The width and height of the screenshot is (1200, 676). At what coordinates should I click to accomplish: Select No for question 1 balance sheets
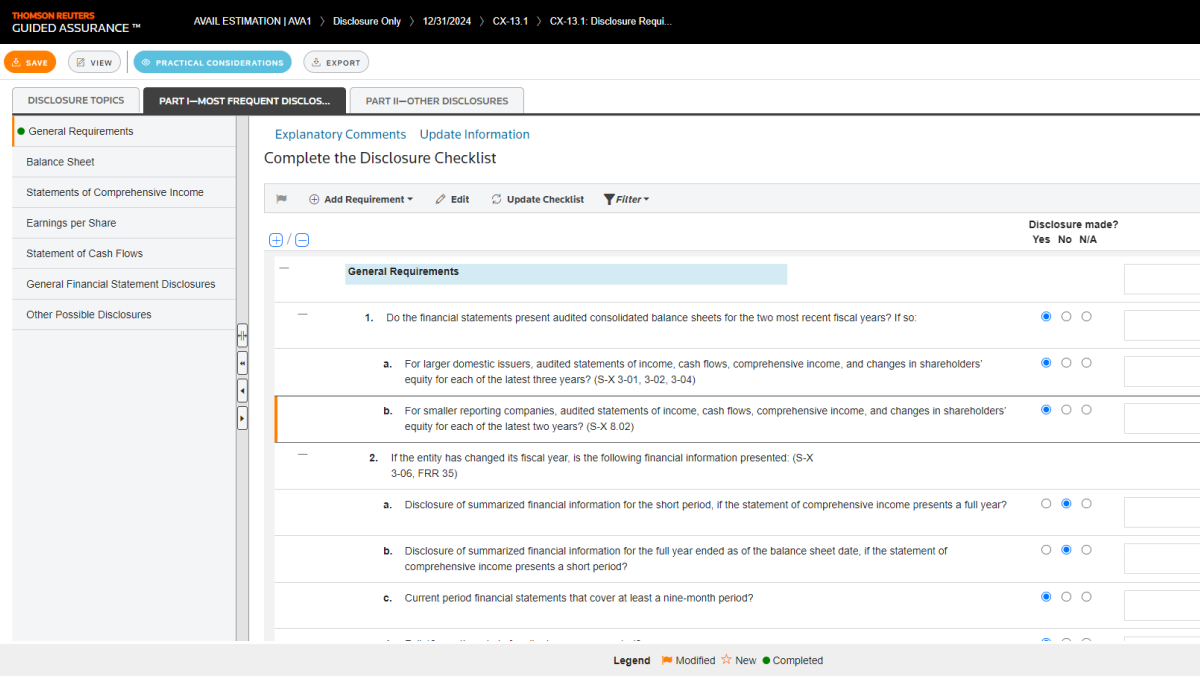[x=1066, y=317]
